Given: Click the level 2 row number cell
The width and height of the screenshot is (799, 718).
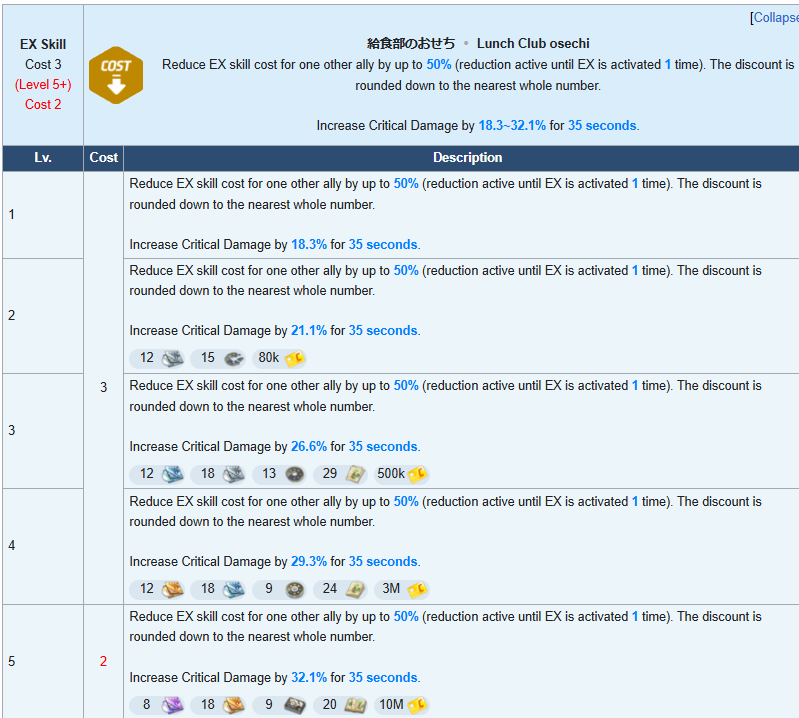Looking at the screenshot, I should tap(43, 315).
